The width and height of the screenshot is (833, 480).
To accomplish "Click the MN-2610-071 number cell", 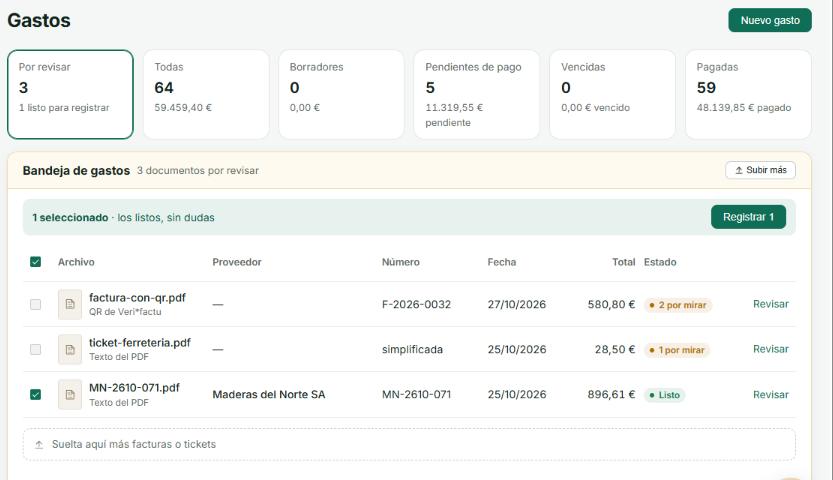I will pyautogui.click(x=416, y=395).
